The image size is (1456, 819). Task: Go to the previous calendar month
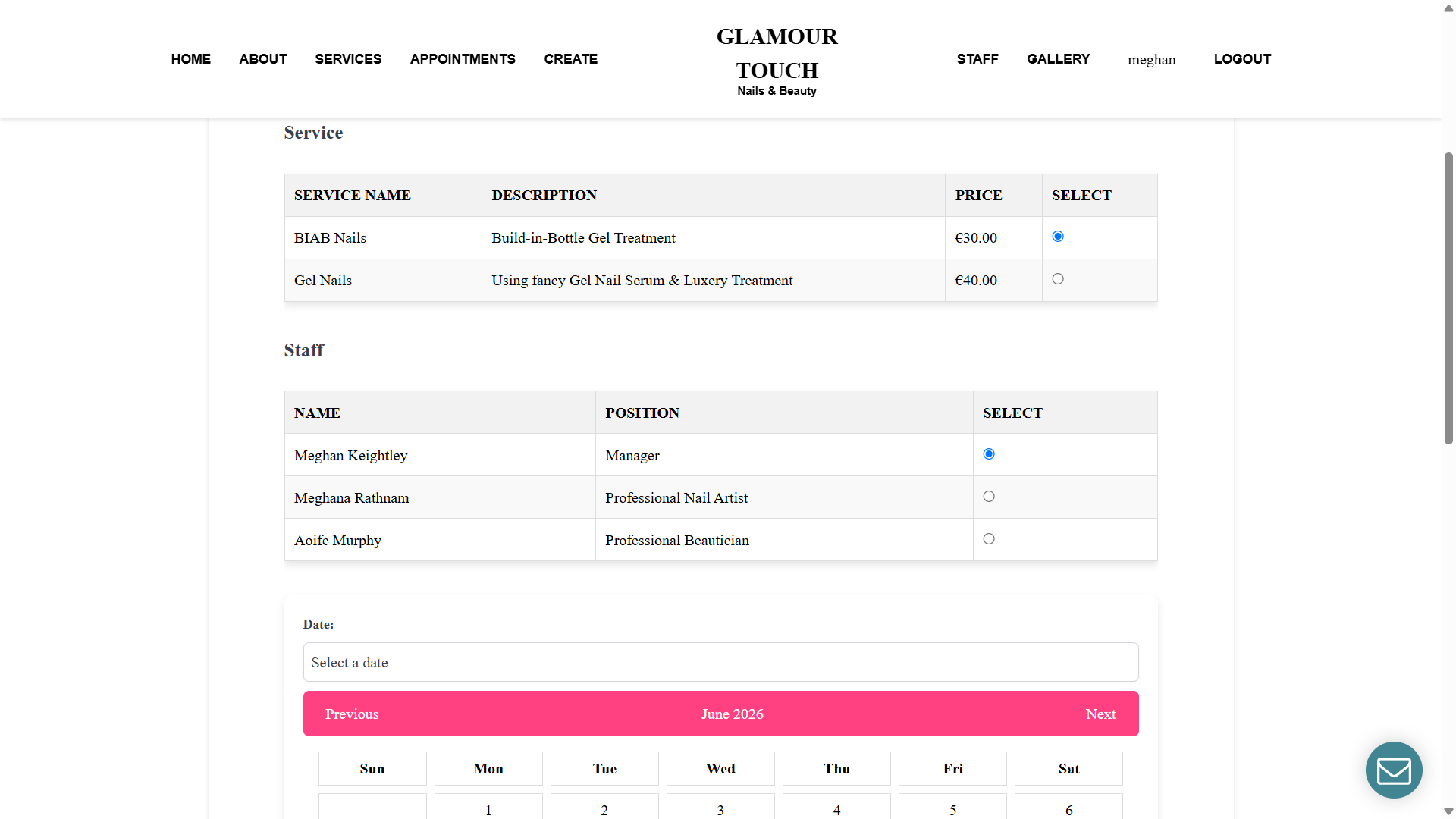click(352, 714)
